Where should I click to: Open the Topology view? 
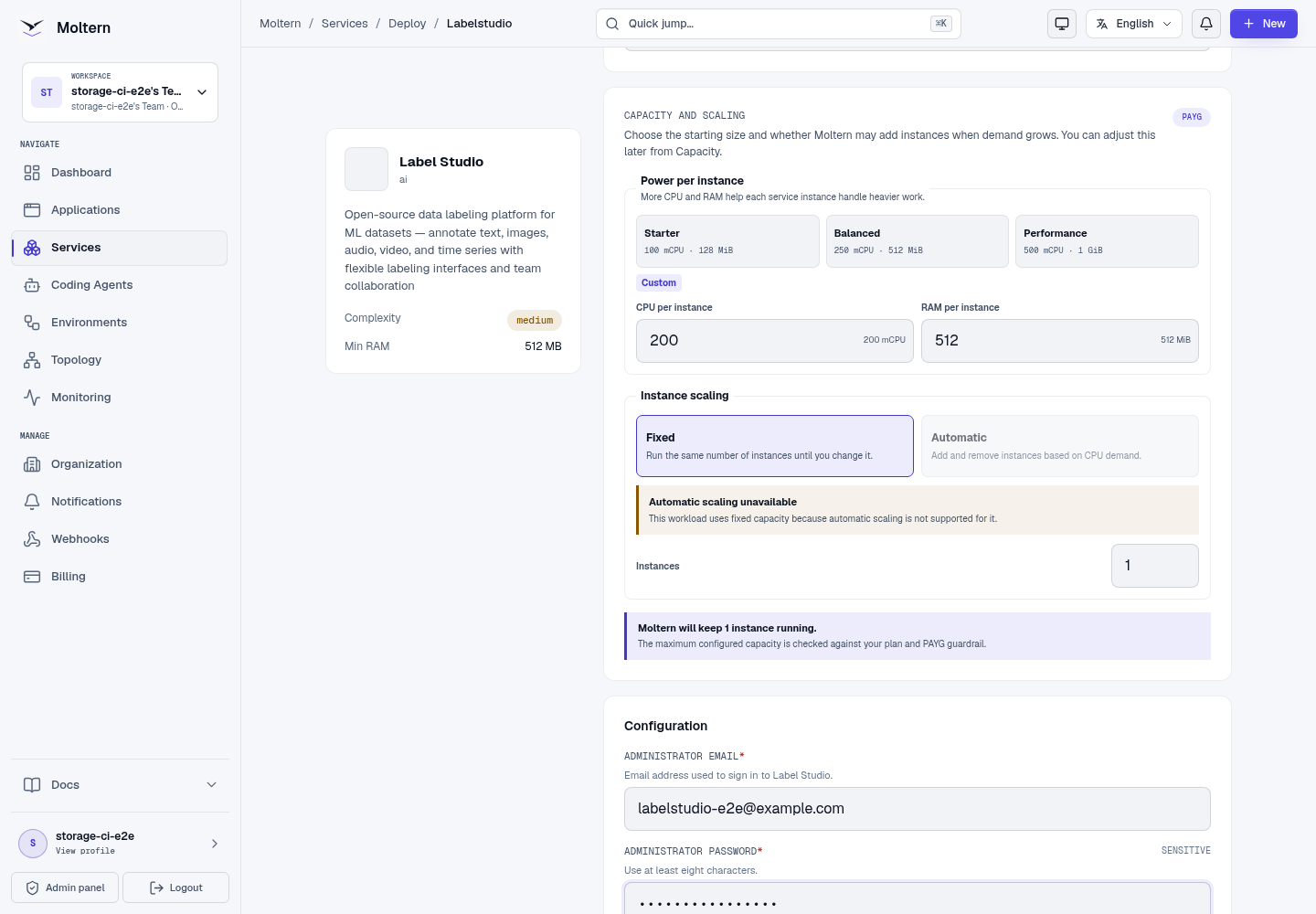click(119, 360)
